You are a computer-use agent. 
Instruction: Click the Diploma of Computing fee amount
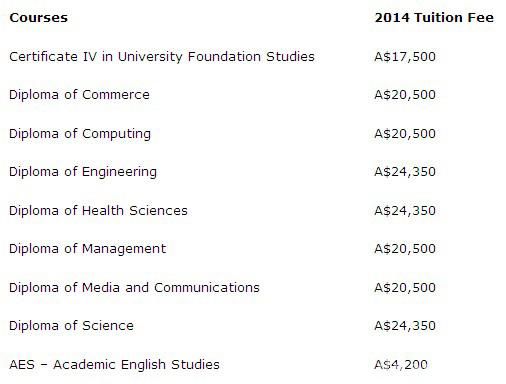[x=405, y=134]
